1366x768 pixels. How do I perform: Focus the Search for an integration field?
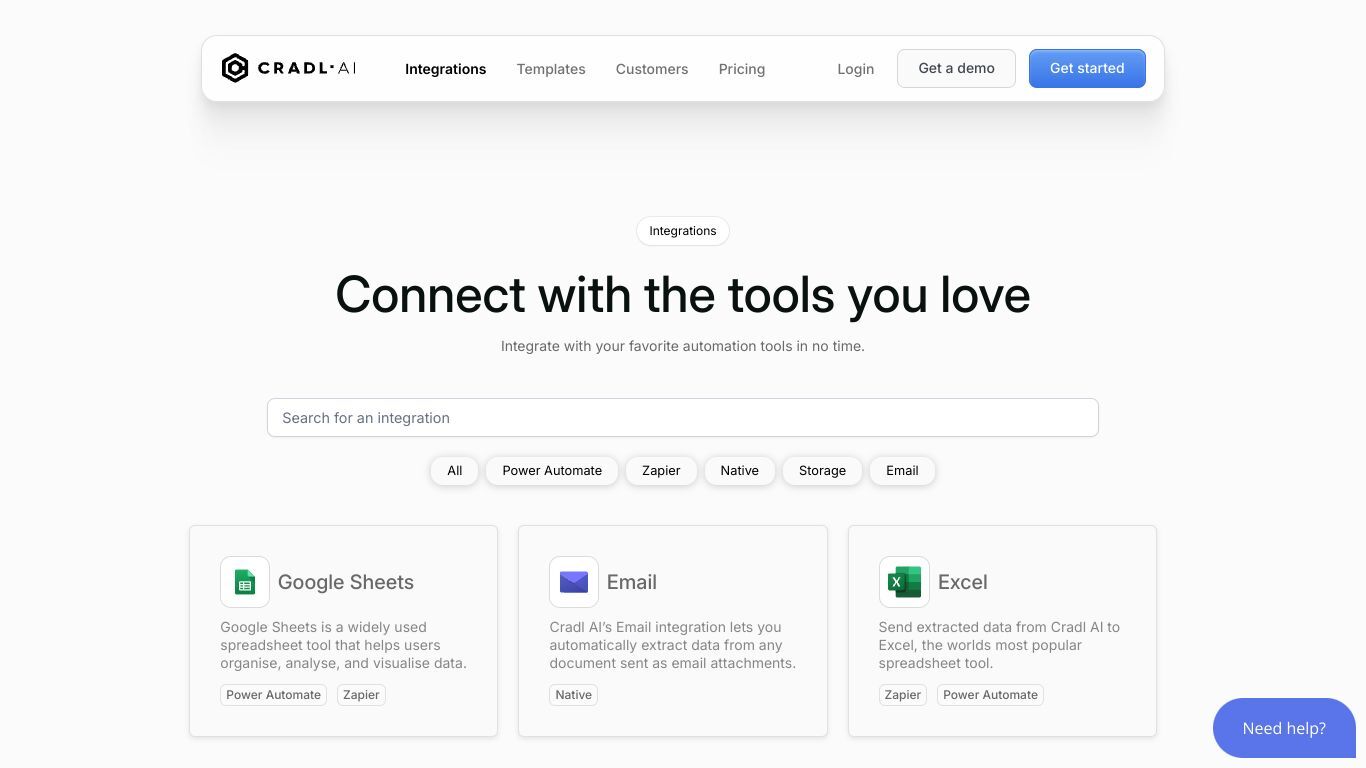(x=683, y=418)
